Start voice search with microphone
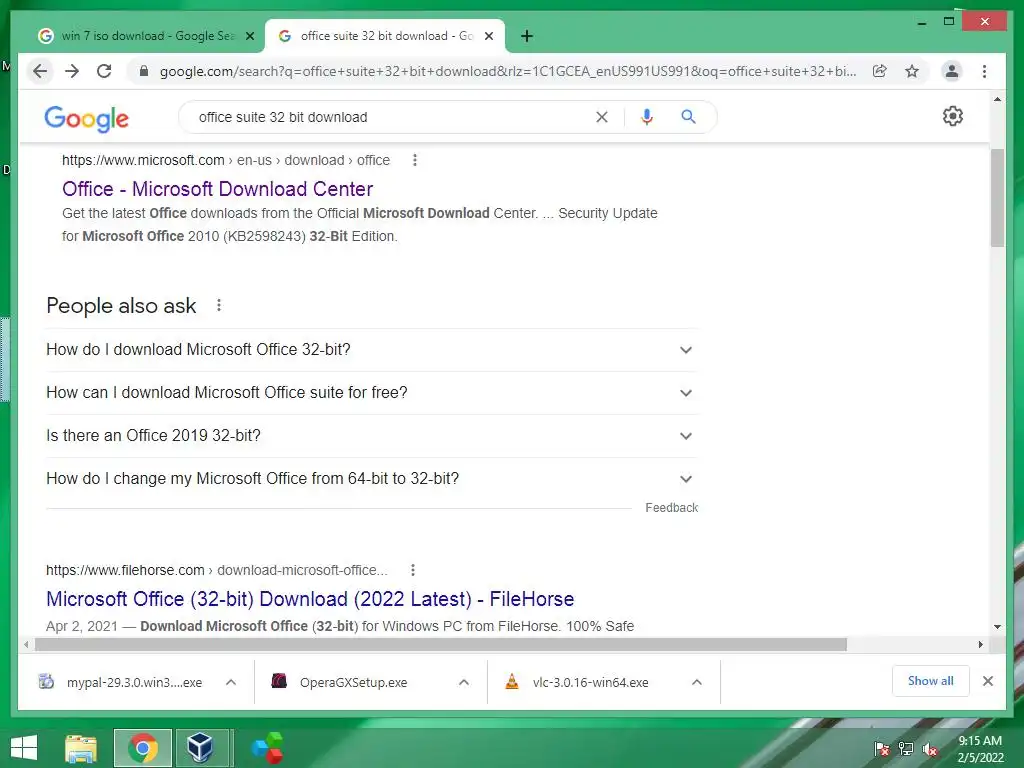Viewport: 1024px width, 768px height. pos(647,117)
